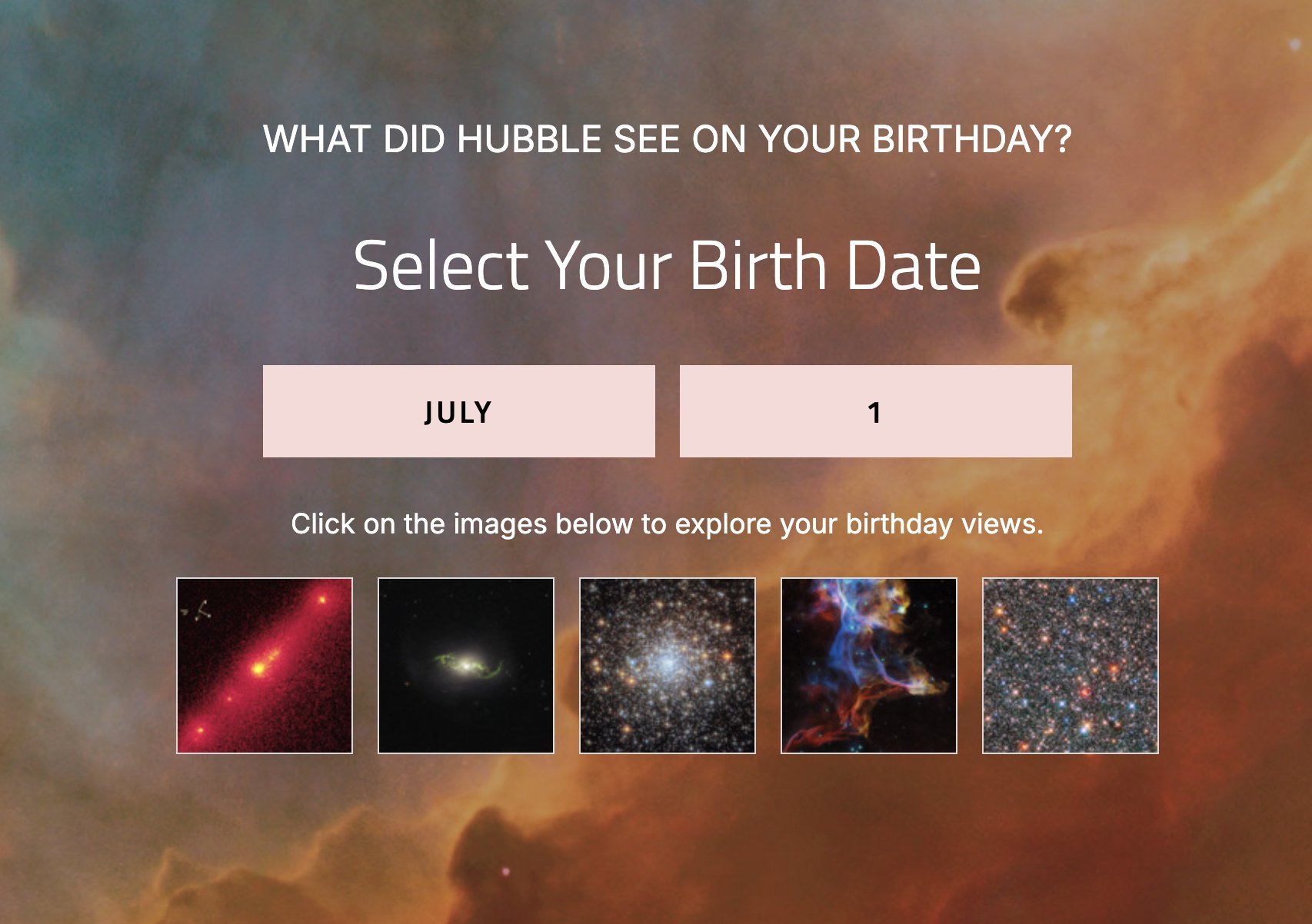Select the dense star field thumbnail
The height and width of the screenshot is (924, 1312).
pyautogui.click(x=1071, y=666)
